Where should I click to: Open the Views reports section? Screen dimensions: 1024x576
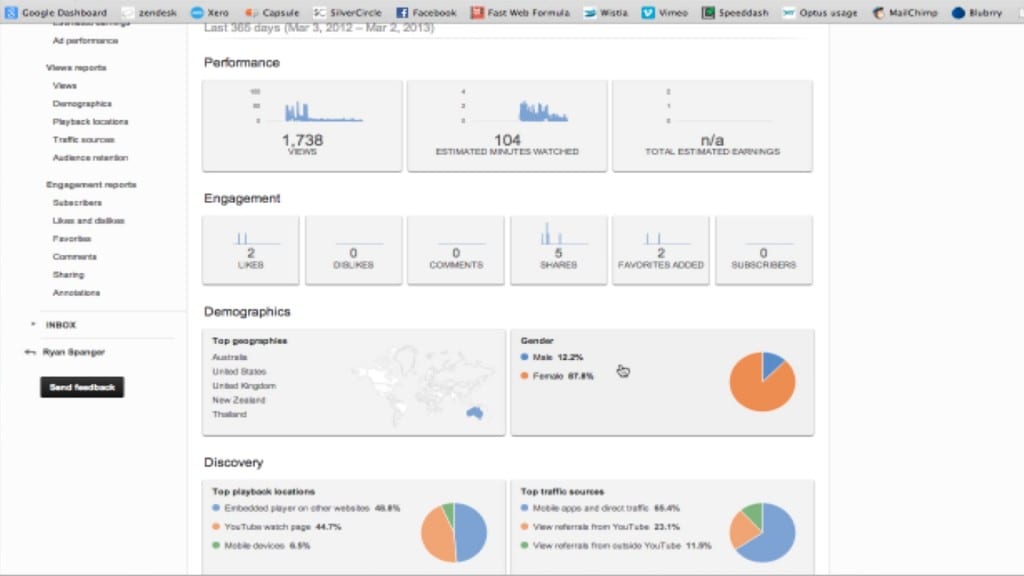pos(76,68)
